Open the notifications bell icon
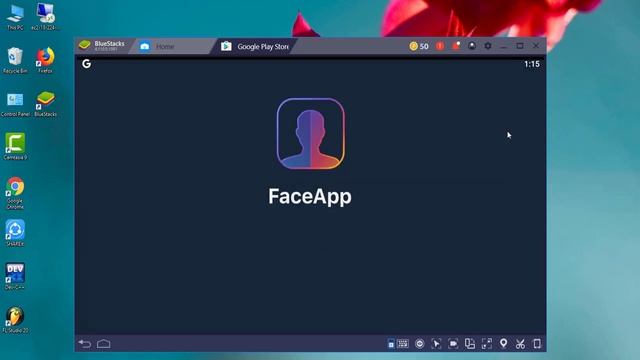 (x=456, y=46)
